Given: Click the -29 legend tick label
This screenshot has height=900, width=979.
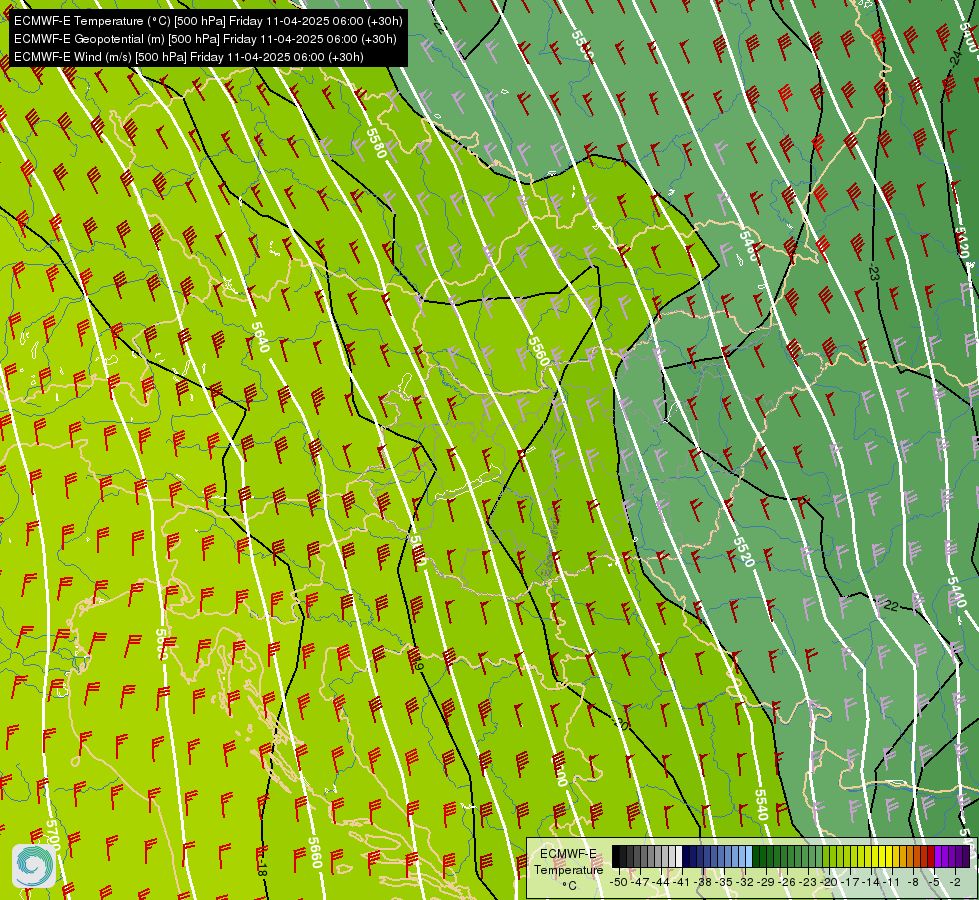Looking at the screenshot, I should [765, 882].
